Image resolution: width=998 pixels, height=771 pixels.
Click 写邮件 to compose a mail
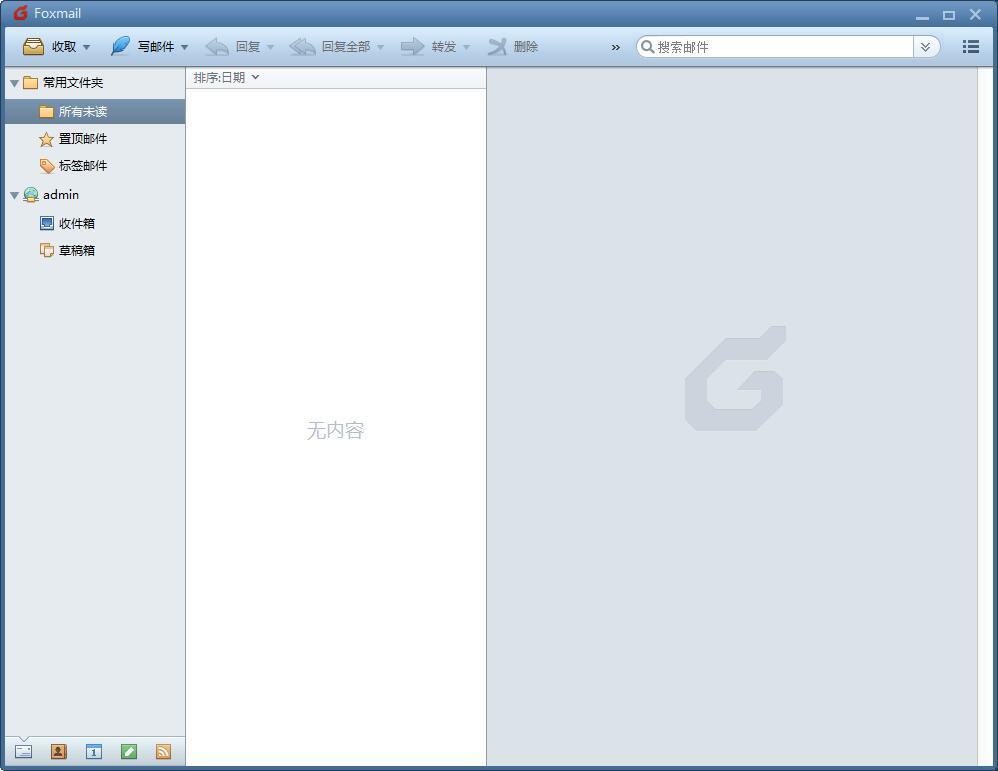coord(142,46)
